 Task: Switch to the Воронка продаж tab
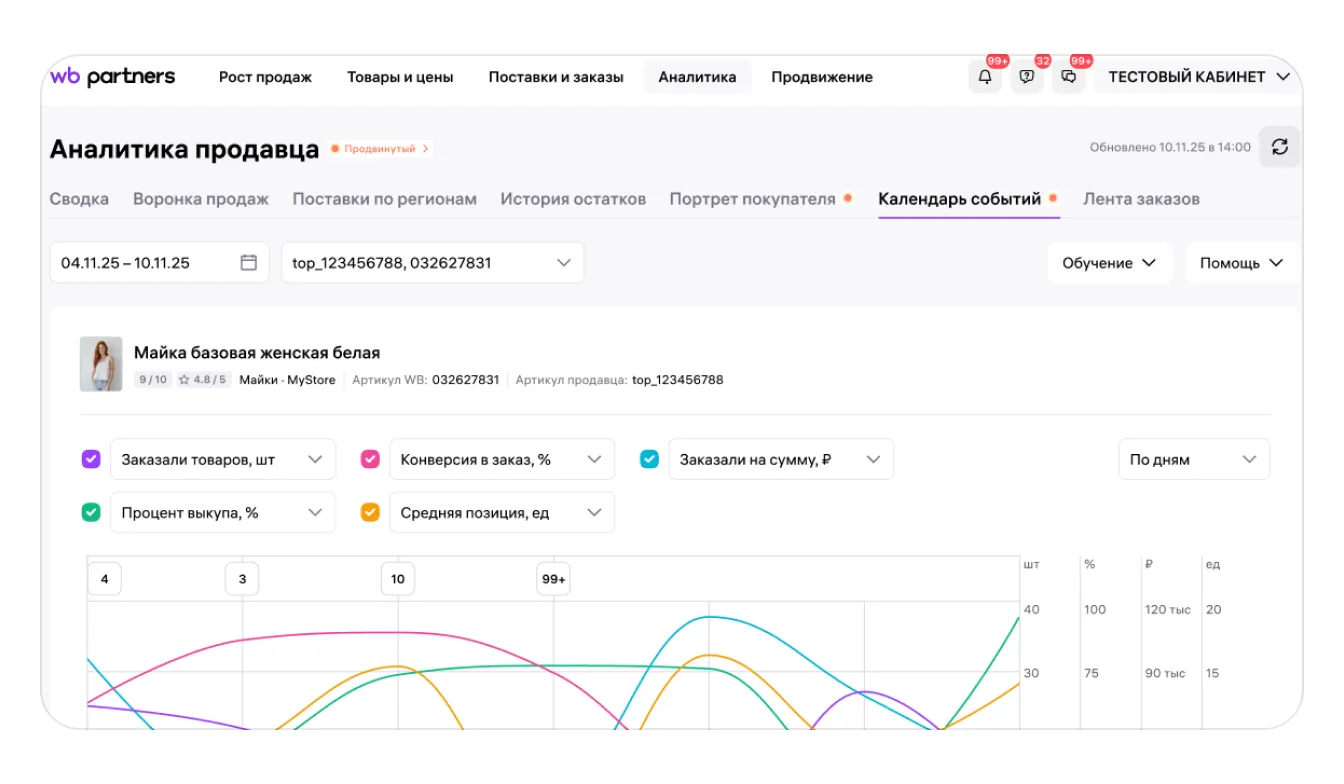click(x=200, y=199)
